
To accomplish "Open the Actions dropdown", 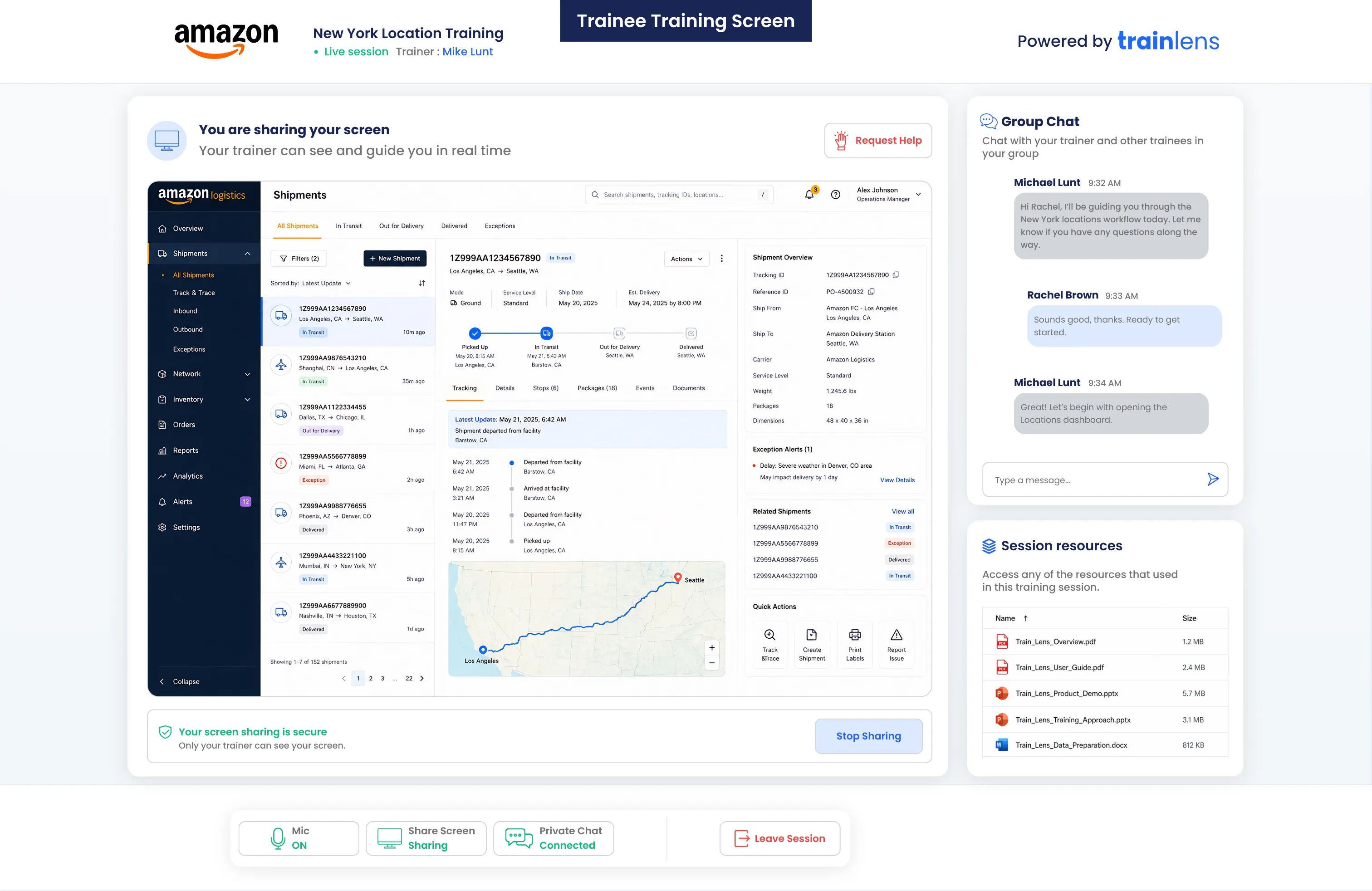I will (x=686, y=259).
